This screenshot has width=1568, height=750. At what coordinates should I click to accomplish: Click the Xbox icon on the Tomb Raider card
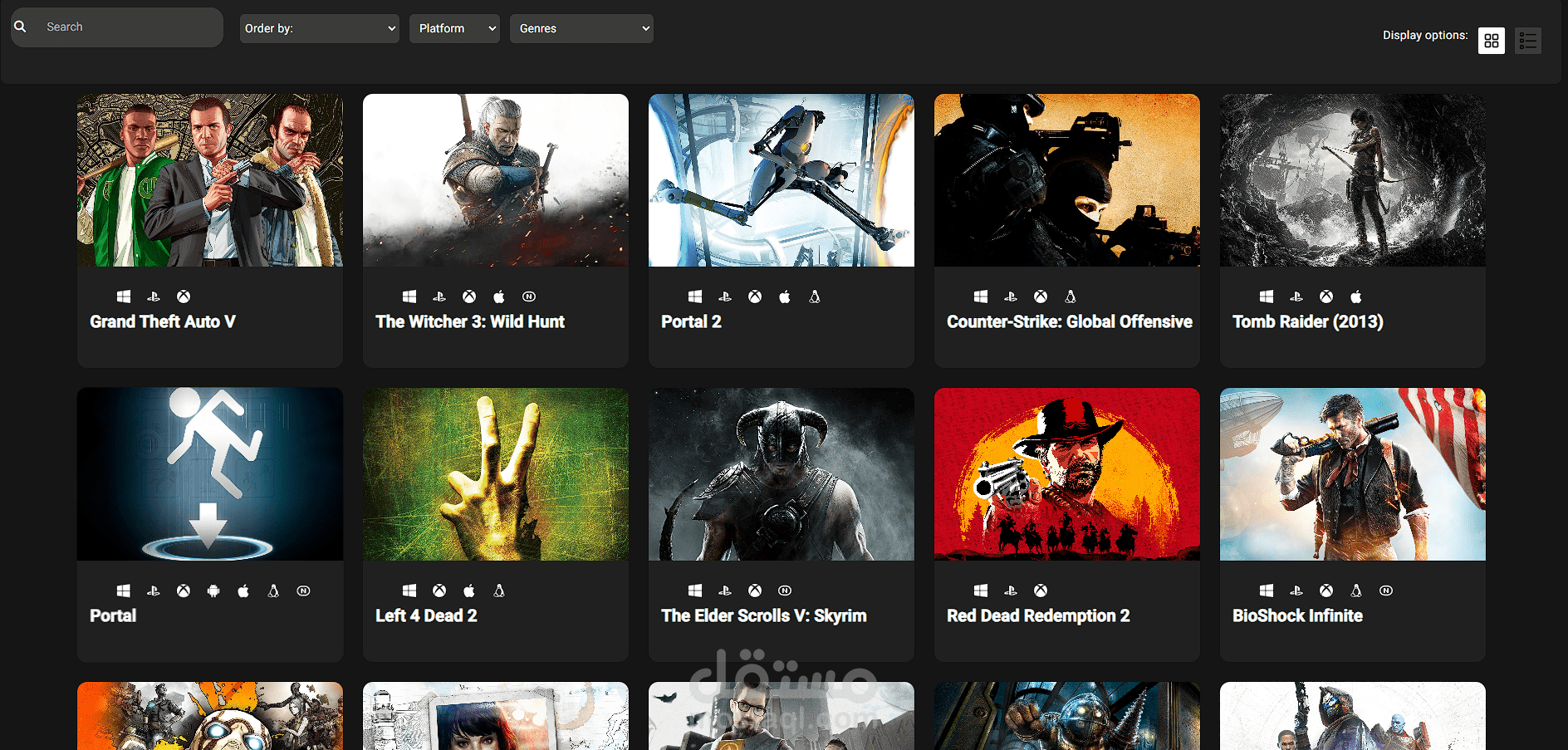coord(1326,297)
